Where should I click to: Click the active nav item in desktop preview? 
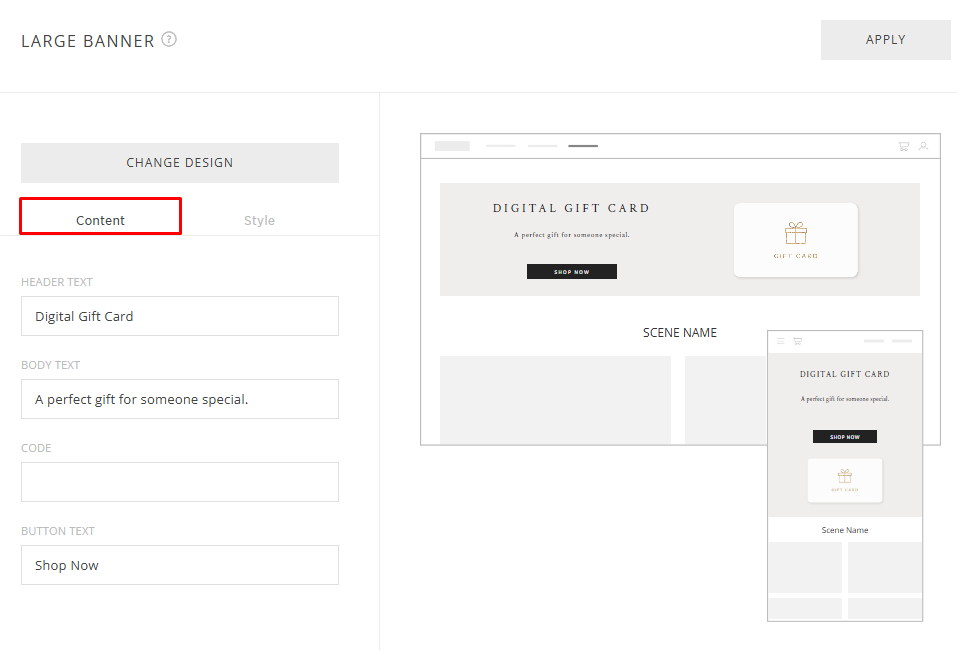(583, 146)
